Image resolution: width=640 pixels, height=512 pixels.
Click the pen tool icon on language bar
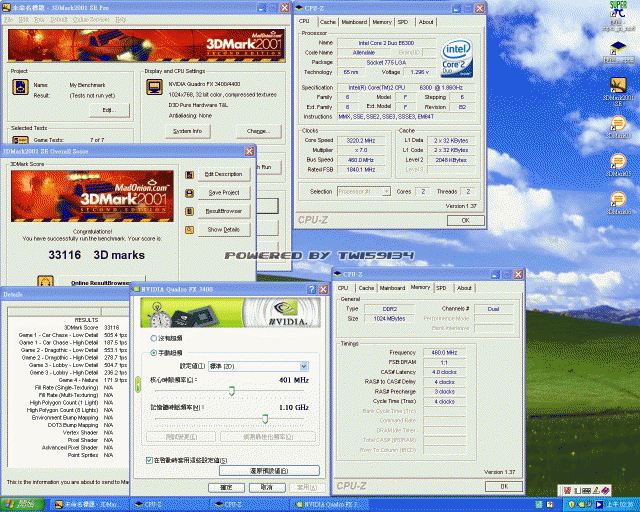[x=596, y=490]
